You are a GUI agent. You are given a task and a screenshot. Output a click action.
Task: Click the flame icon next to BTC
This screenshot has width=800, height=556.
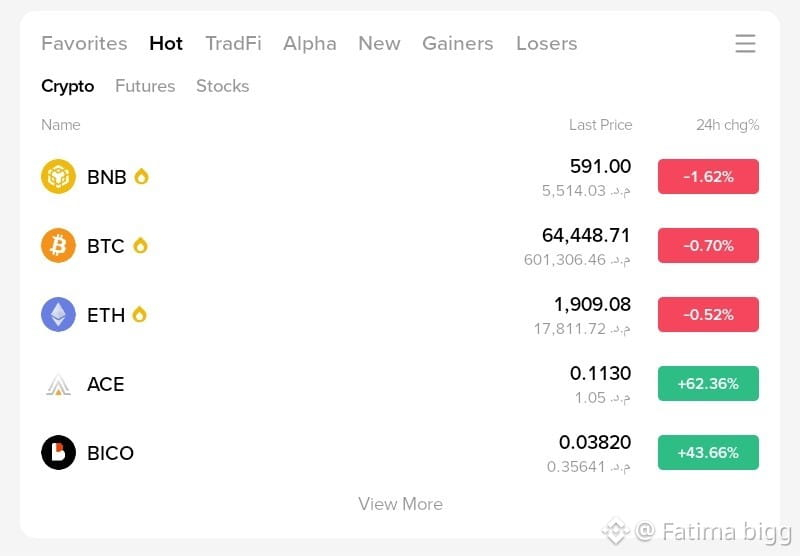[140, 245]
